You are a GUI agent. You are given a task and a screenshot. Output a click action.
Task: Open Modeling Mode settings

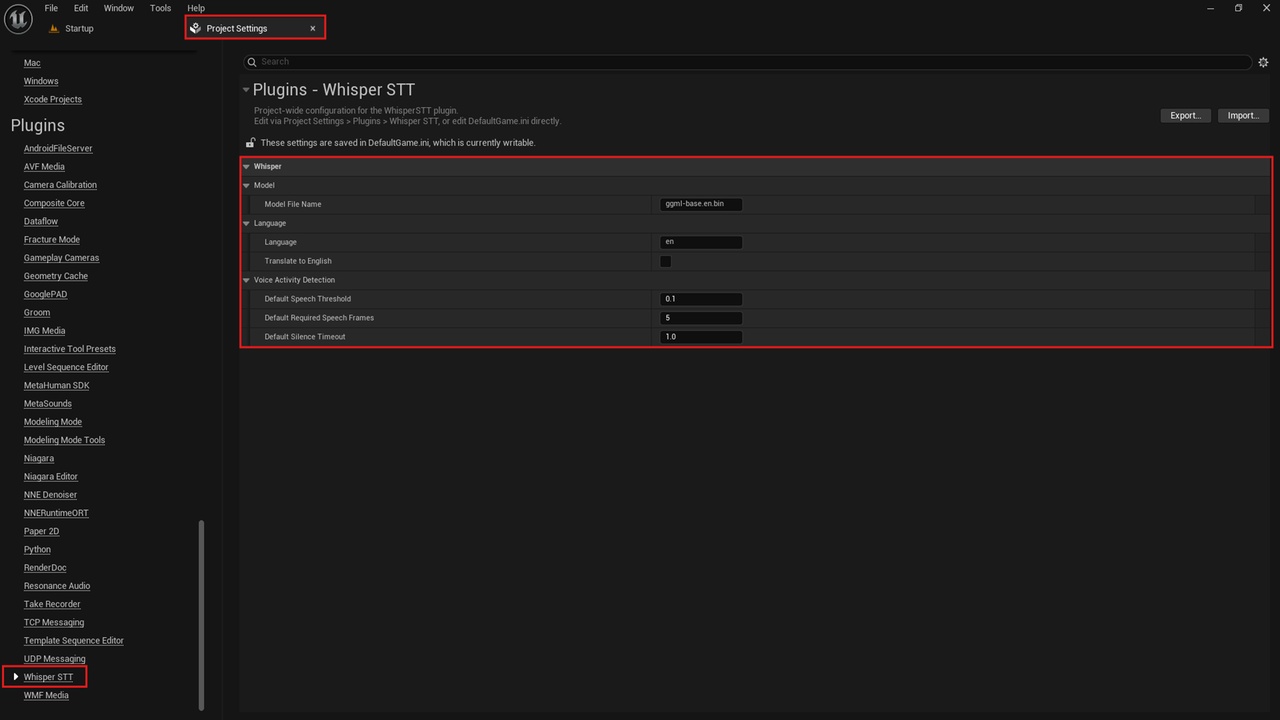pos(53,422)
